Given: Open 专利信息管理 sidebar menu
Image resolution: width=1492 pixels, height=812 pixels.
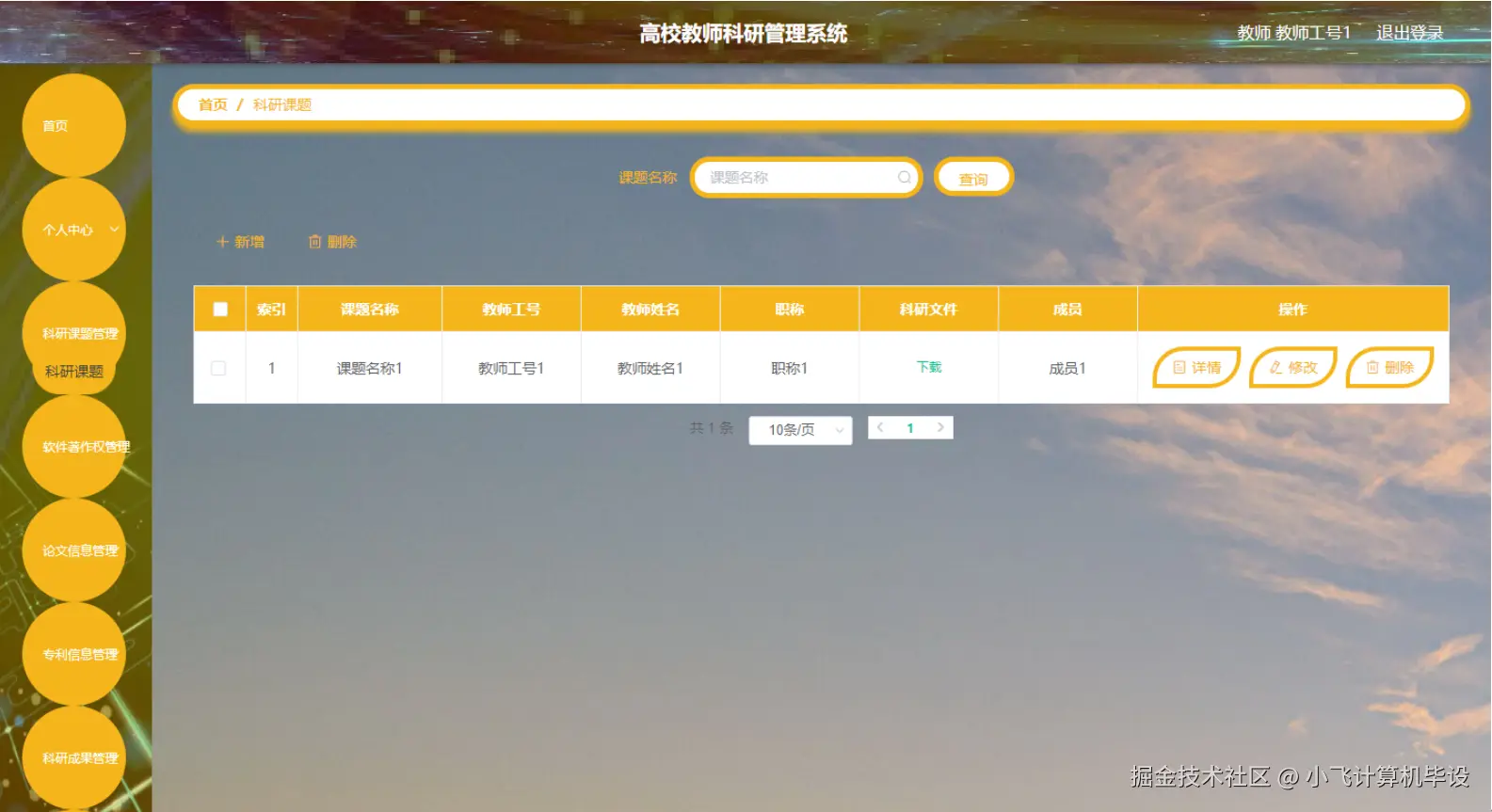Looking at the screenshot, I should (73, 654).
